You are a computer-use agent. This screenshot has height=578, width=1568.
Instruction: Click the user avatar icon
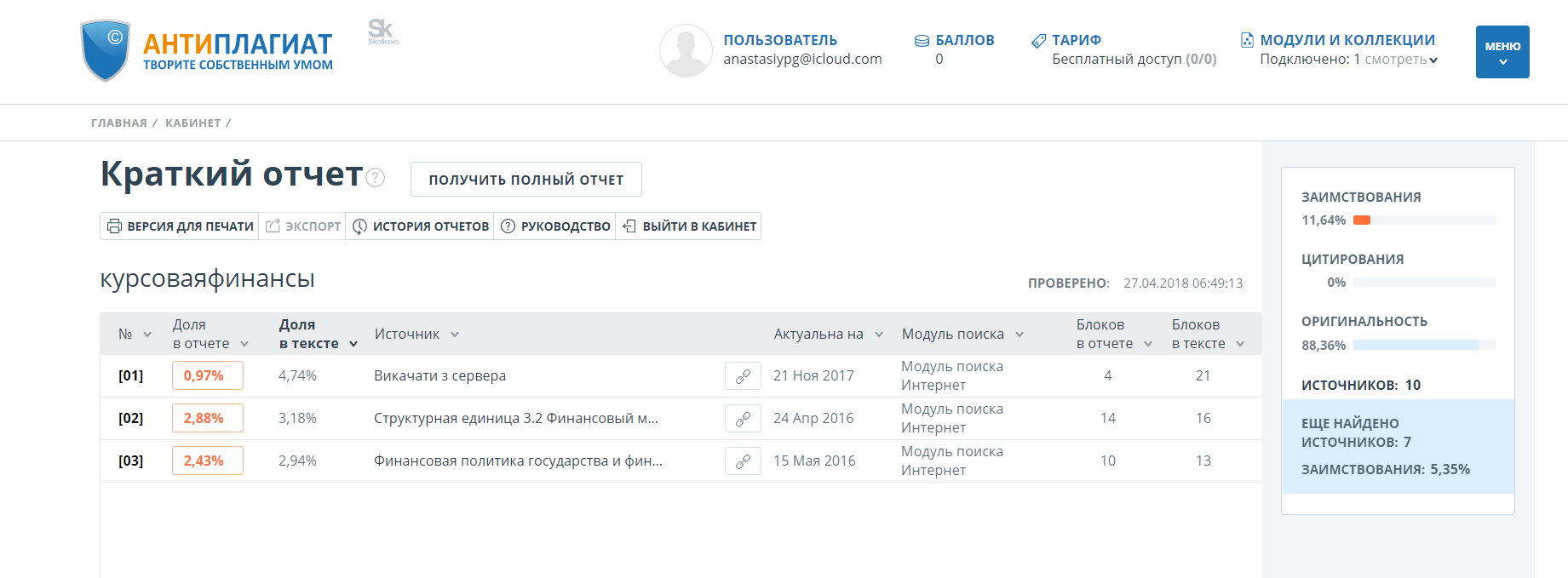tap(686, 50)
